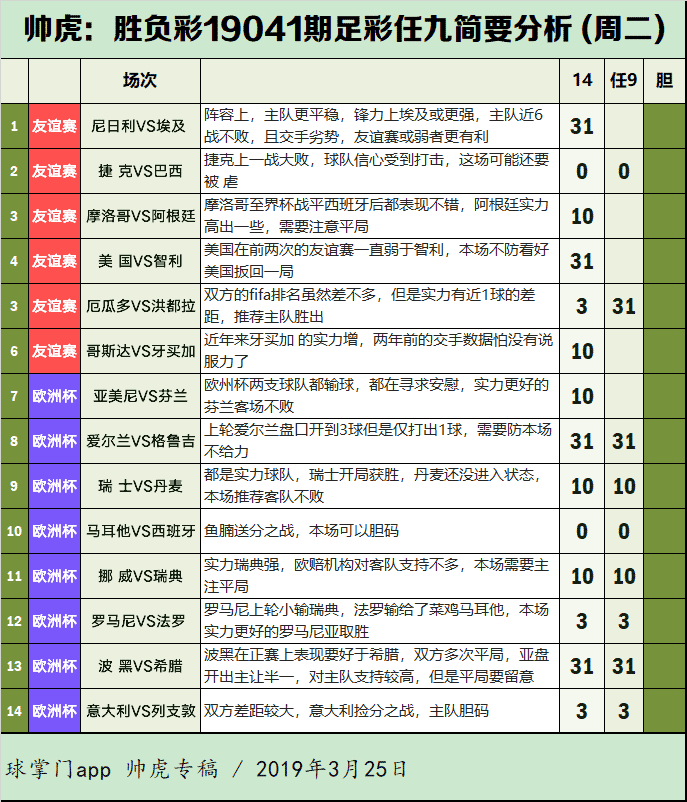This screenshot has height=802, width=687.
Task: Click analysis text 美国在前两次的友谊赛
Action: pos(279,250)
